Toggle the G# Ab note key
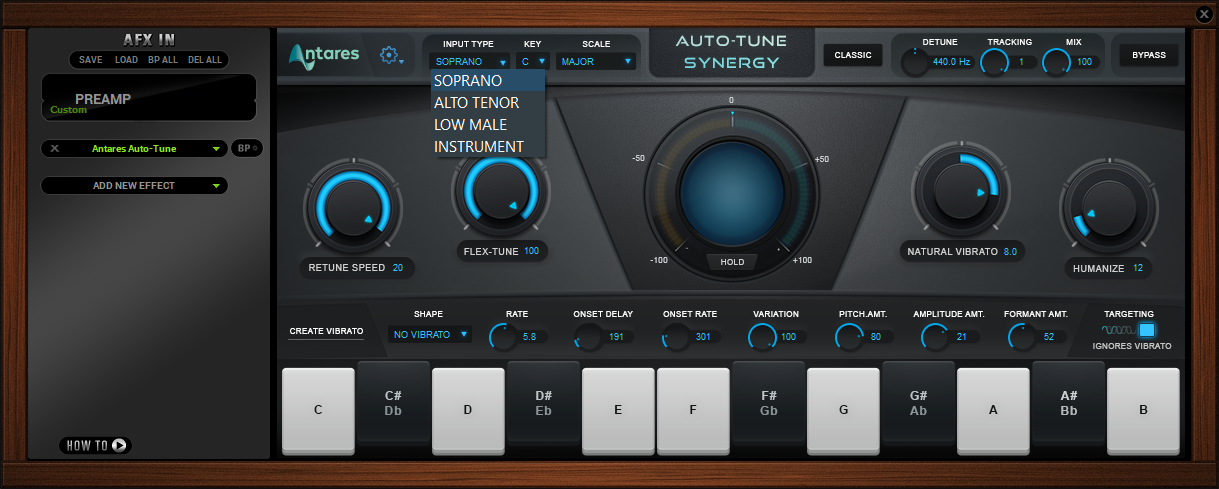The width and height of the screenshot is (1219, 489). click(918, 402)
